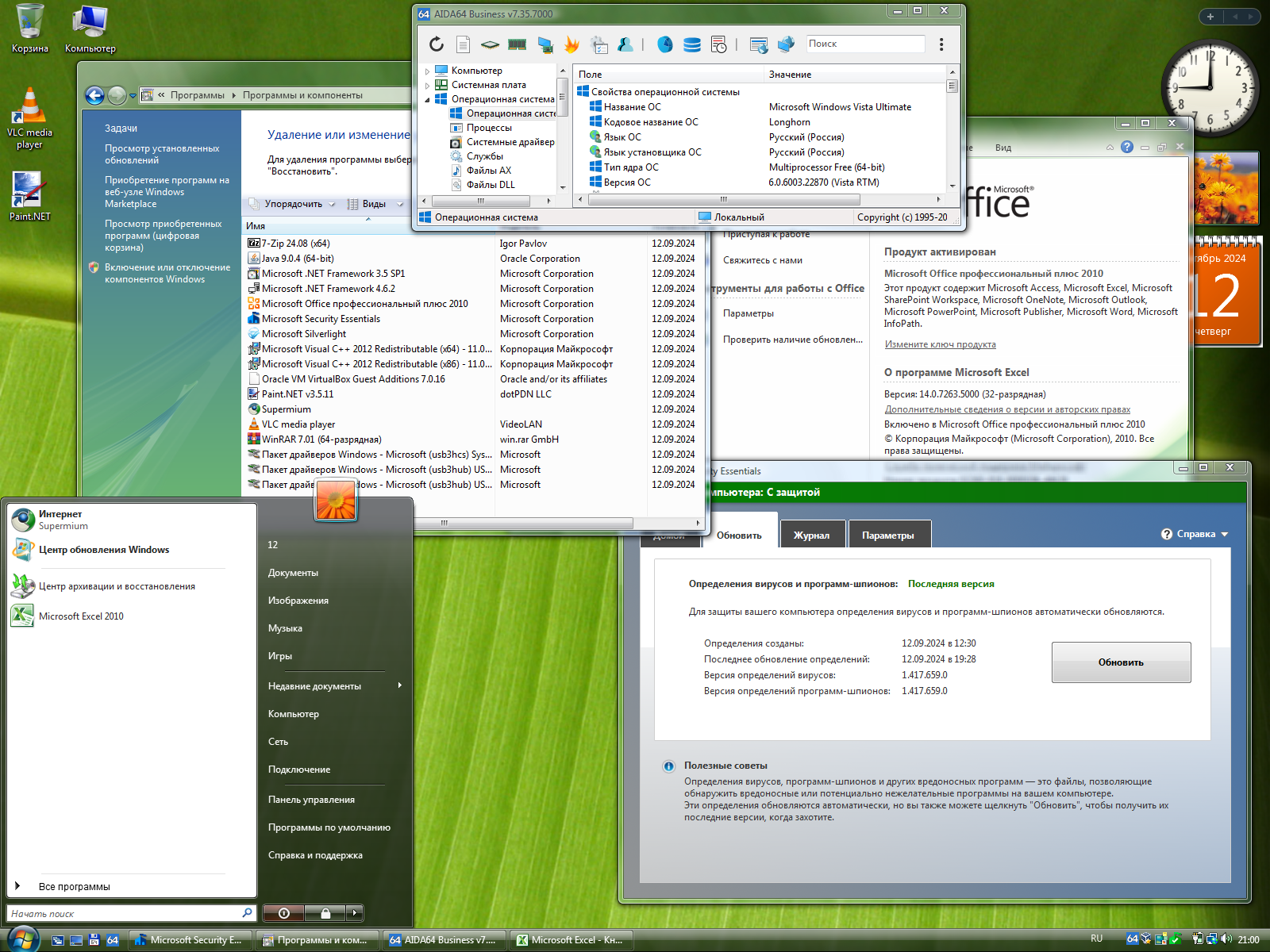1270x952 pixels.
Task: Click the AIDA64 blue pie chart icon
Action: [x=665, y=44]
